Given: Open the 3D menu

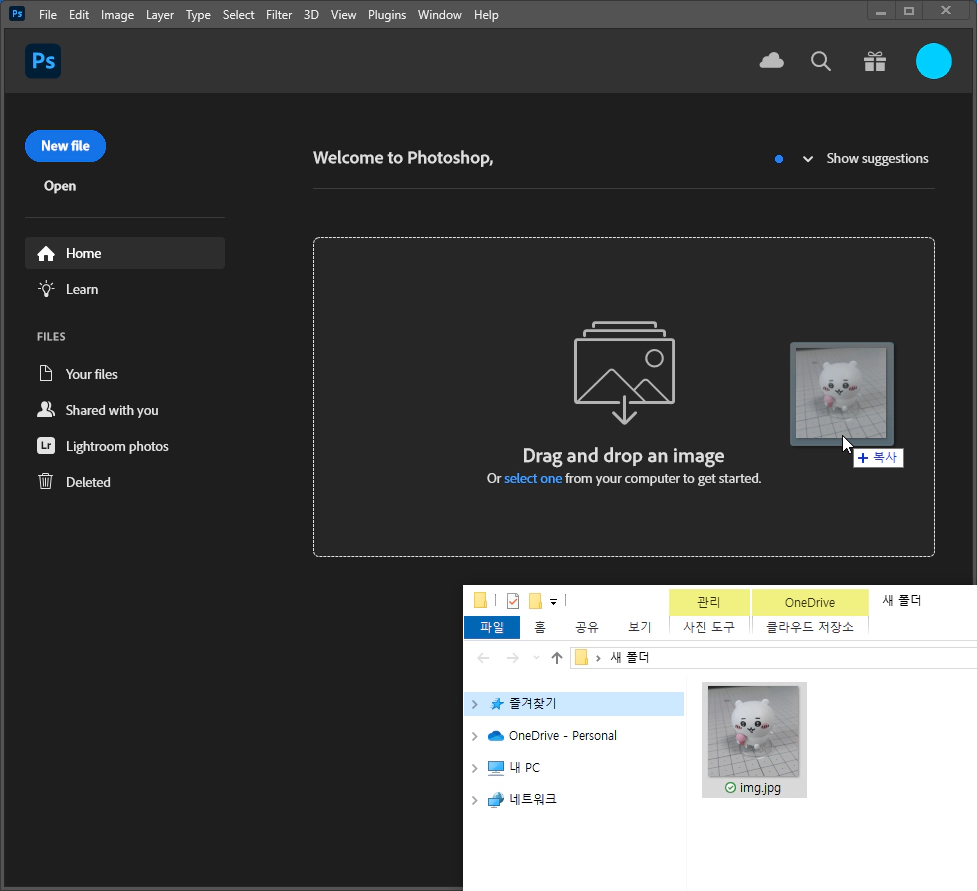Looking at the screenshot, I should click(311, 15).
